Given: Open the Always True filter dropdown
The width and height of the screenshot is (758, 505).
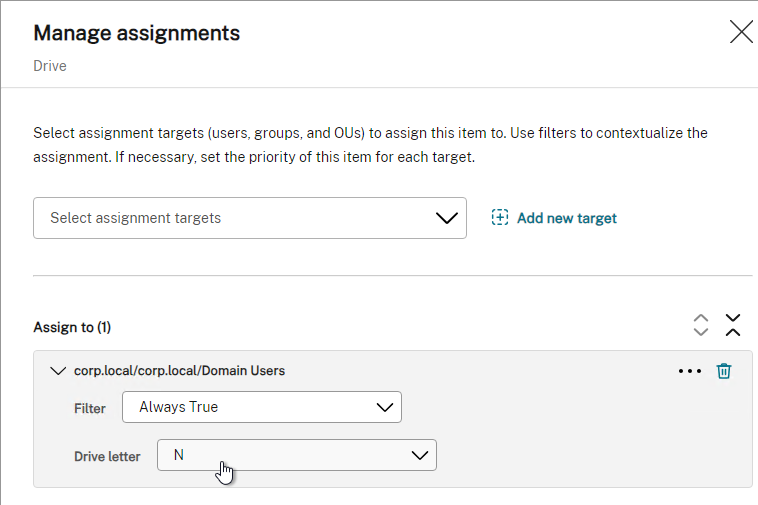Looking at the screenshot, I should 262,407.
